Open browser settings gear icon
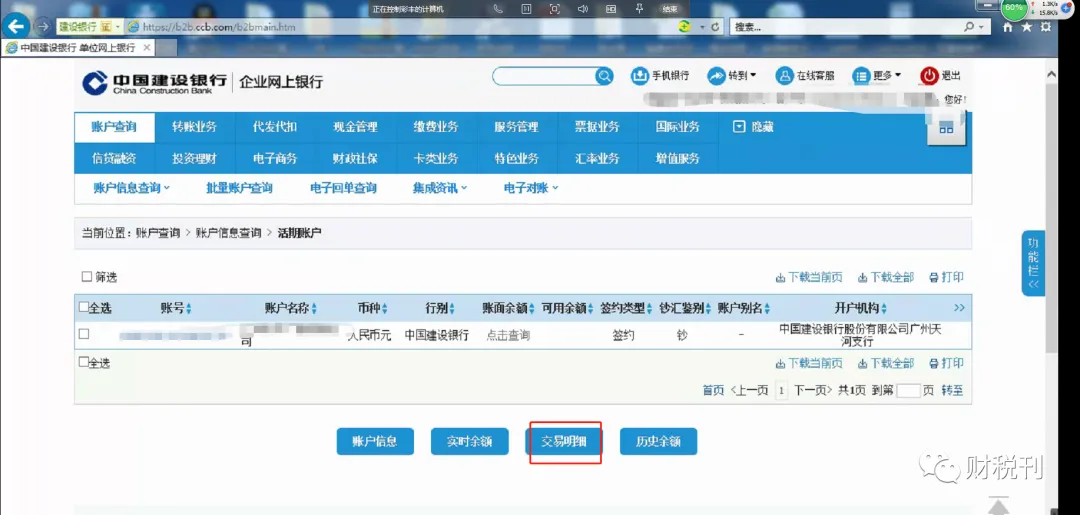Viewport: 1080px width, 515px height. 1046,27
